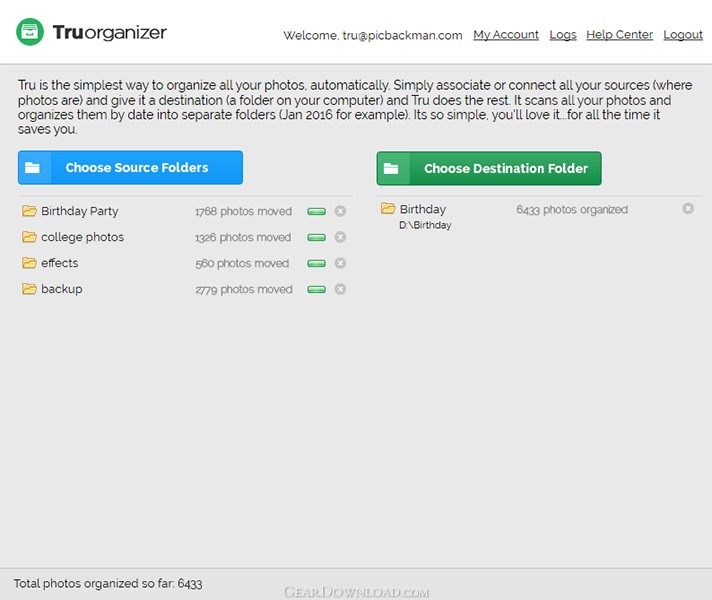Click 'Total photos organized so far: 6433' status
The image size is (712, 600).
click(108, 584)
